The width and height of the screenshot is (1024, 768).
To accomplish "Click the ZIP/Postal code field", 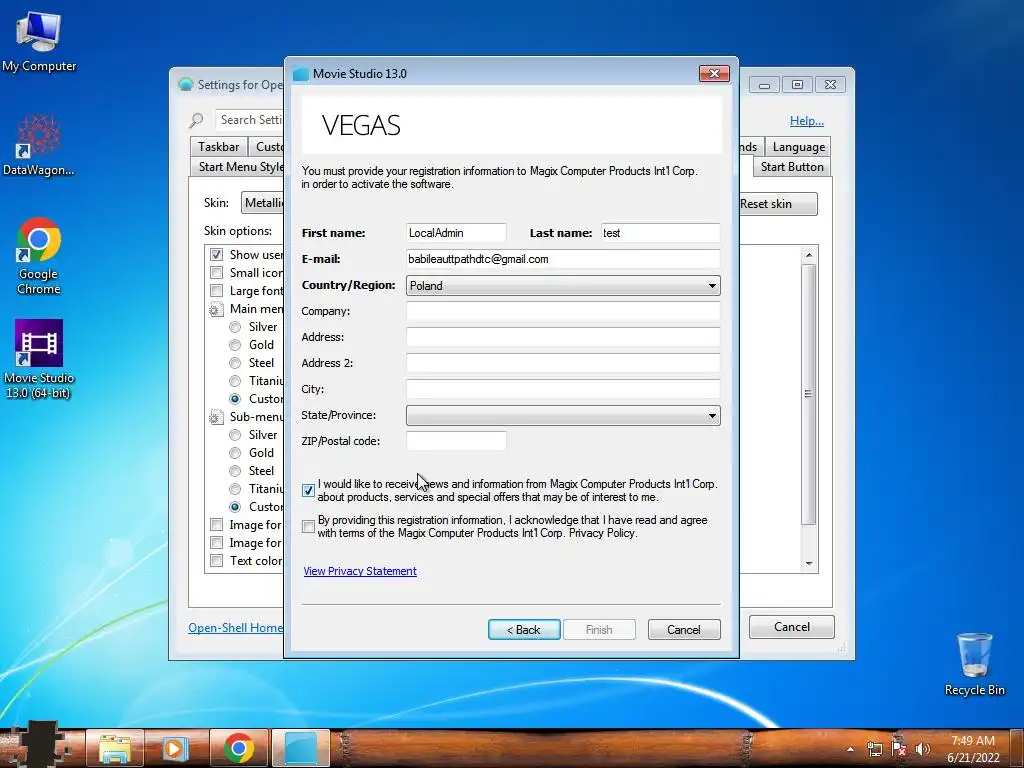I will tap(456, 441).
